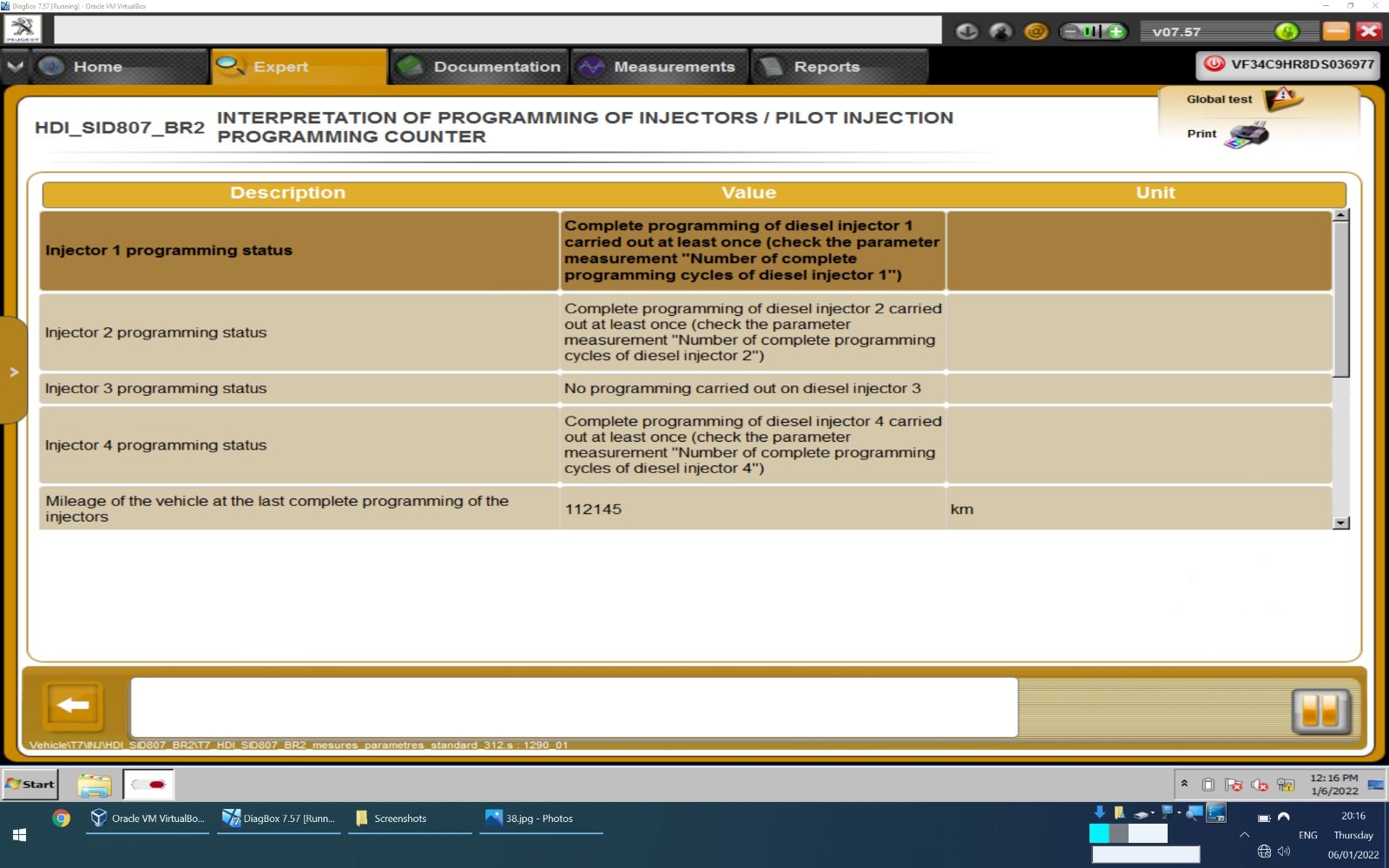Open the Reports tab

click(839, 66)
